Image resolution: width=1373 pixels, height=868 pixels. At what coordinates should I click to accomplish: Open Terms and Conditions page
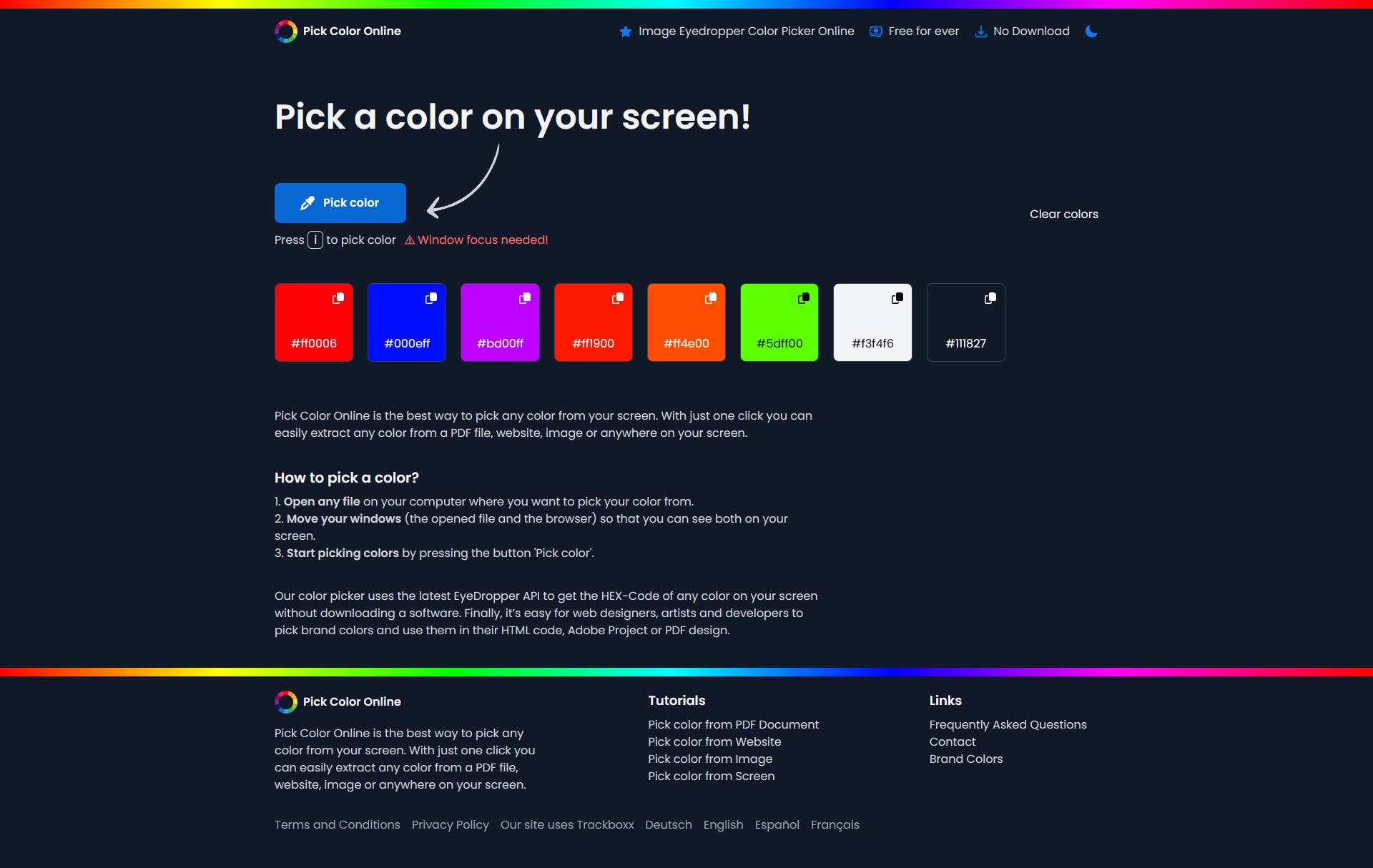coord(337,824)
